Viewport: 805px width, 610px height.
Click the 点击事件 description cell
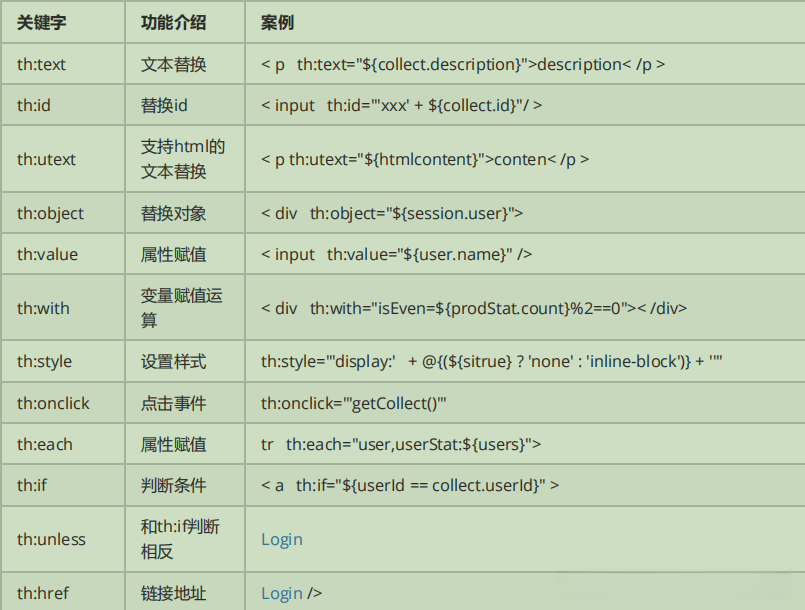tap(174, 403)
